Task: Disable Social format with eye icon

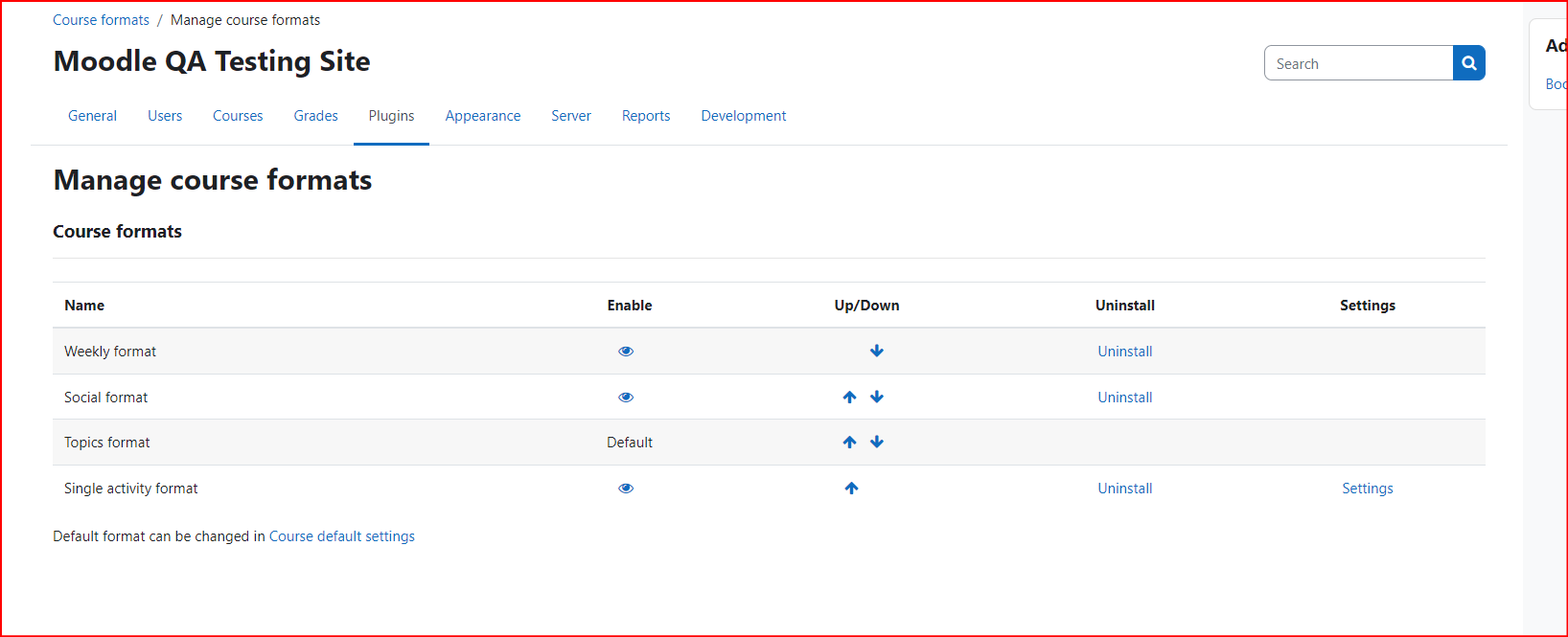Action: 626,398
